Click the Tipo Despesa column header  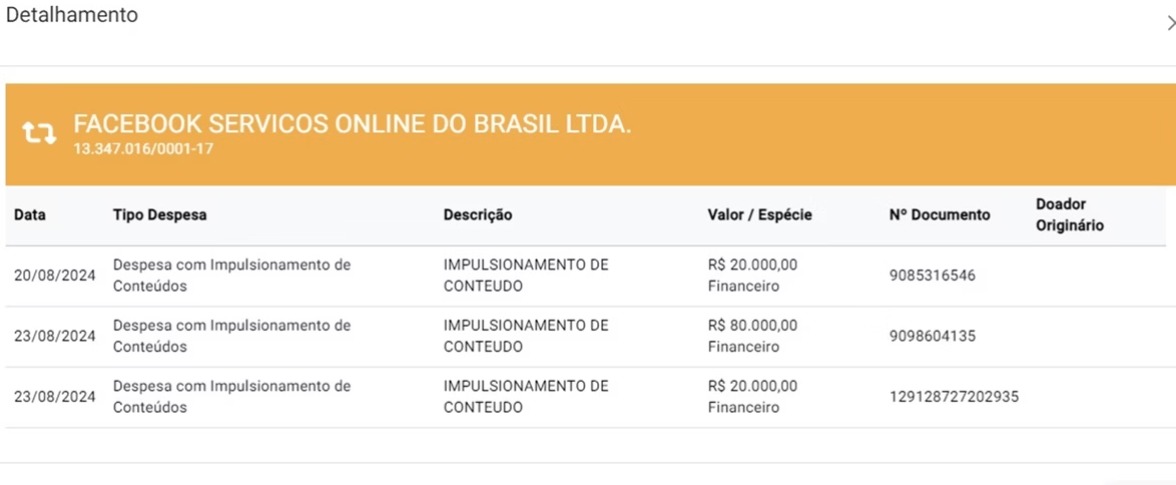point(160,215)
